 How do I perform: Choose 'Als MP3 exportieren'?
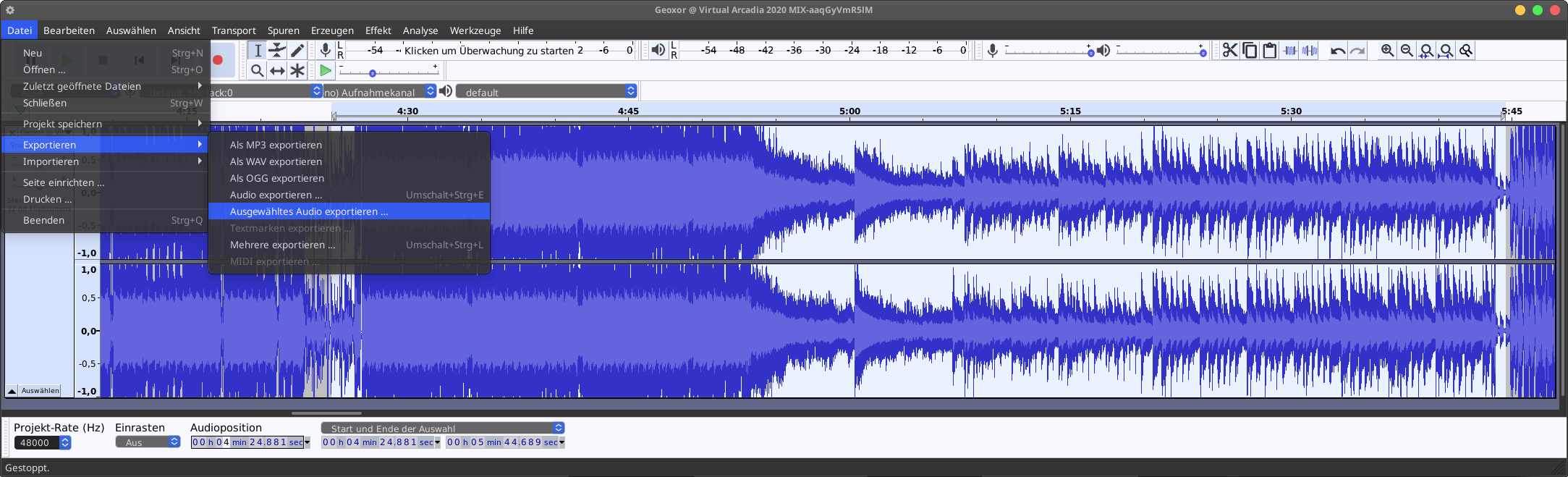349,145
